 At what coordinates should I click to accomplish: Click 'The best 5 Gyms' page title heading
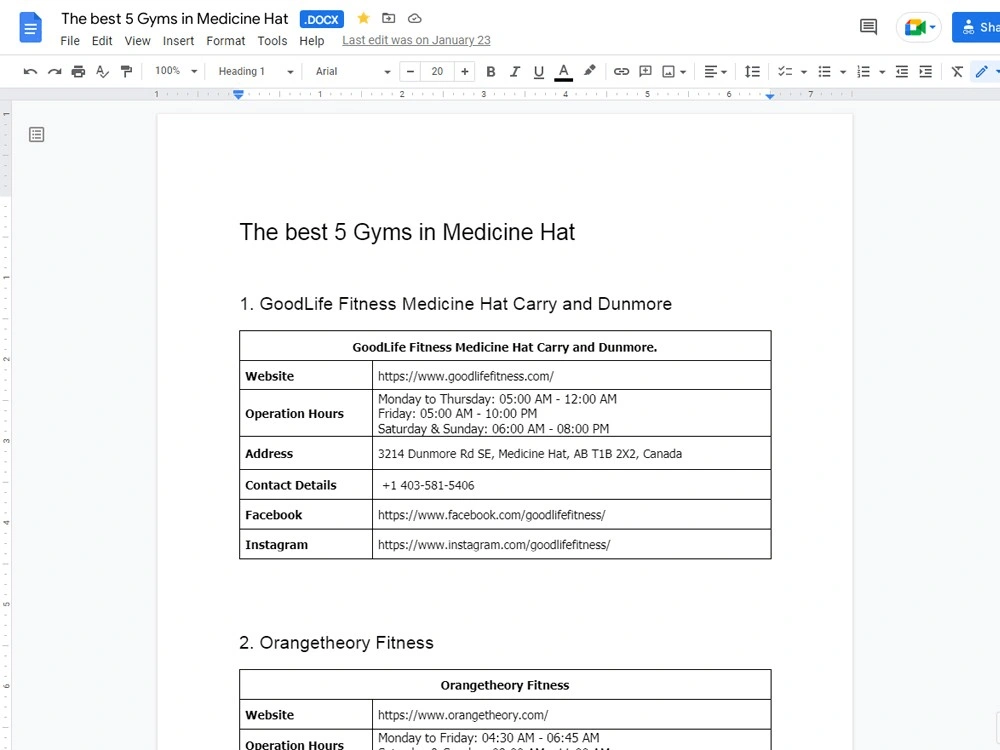click(x=407, y=232)
